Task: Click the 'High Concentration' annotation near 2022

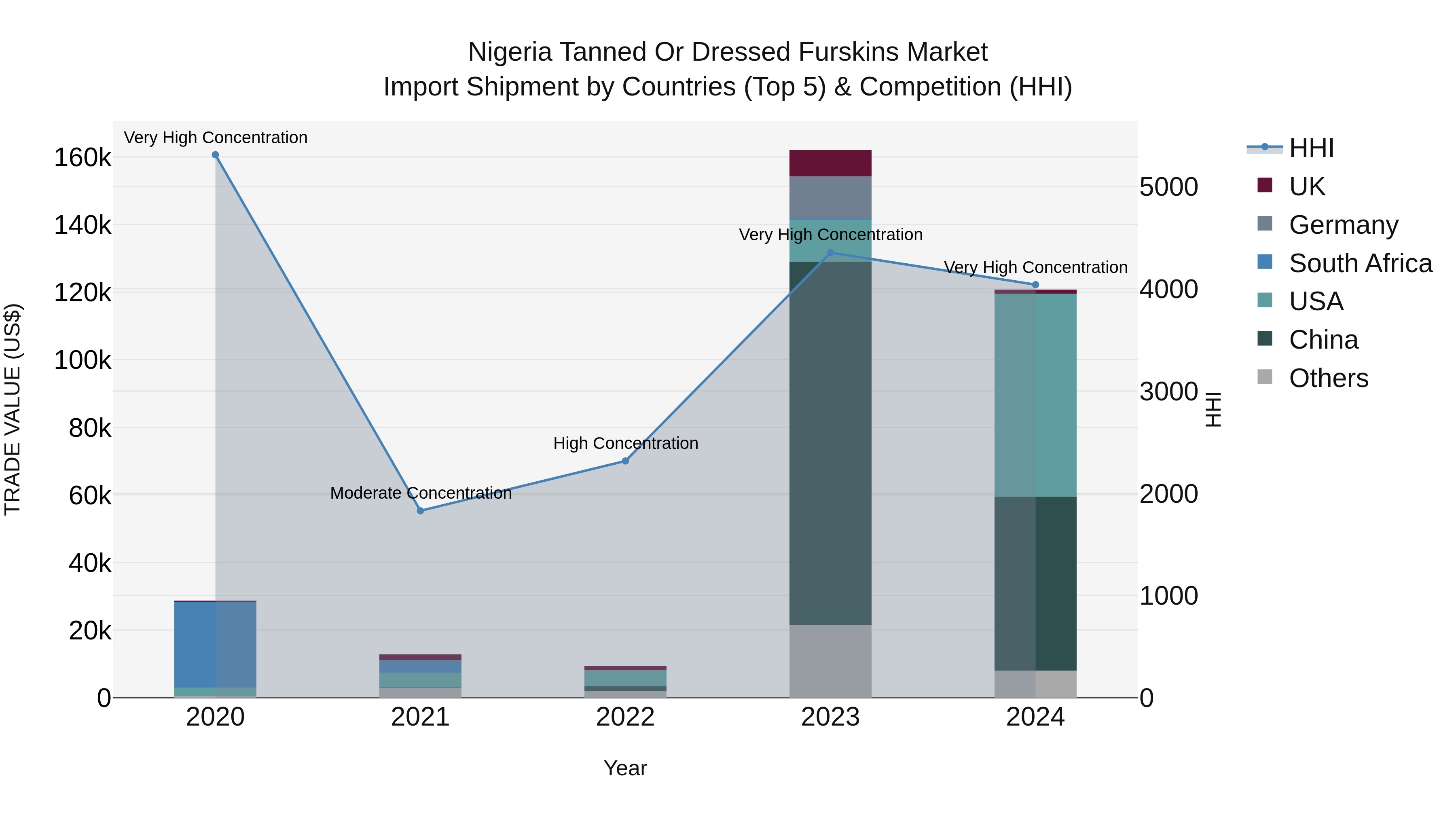Action: point(626,443)
